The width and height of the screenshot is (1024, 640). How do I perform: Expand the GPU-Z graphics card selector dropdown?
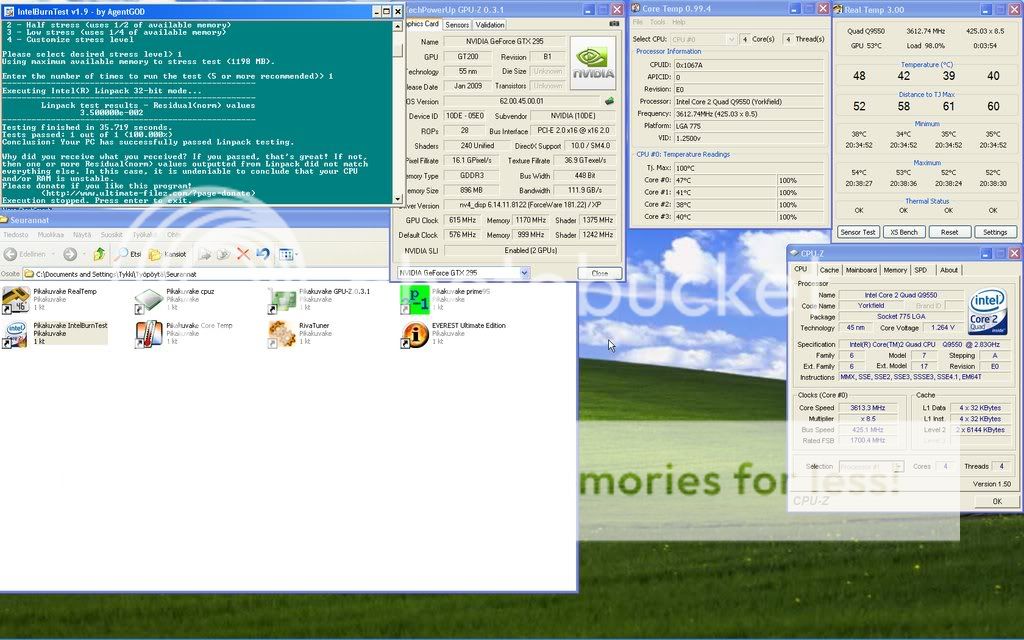524,273
